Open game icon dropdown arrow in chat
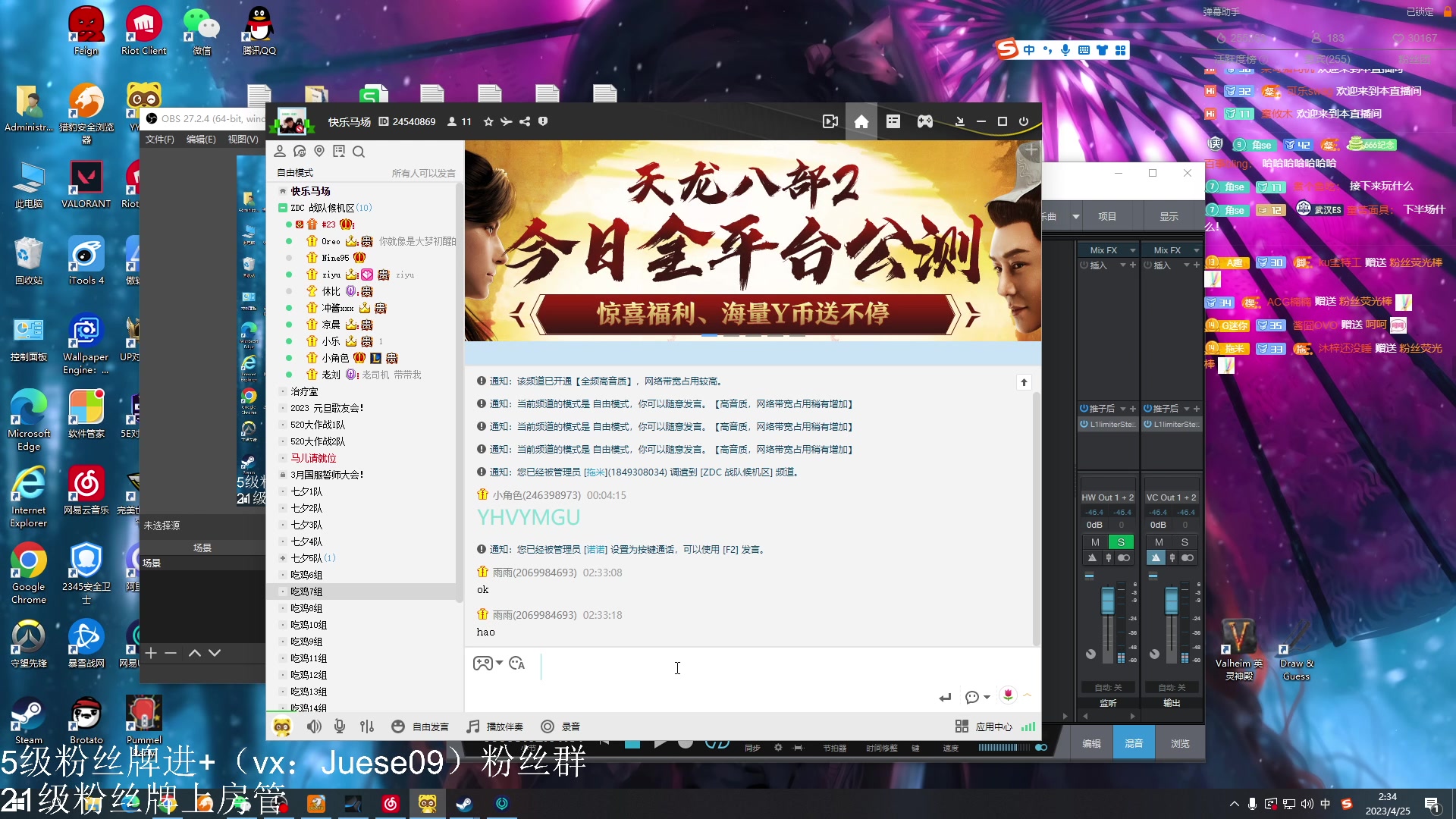1456x819 pixels. 499,664
